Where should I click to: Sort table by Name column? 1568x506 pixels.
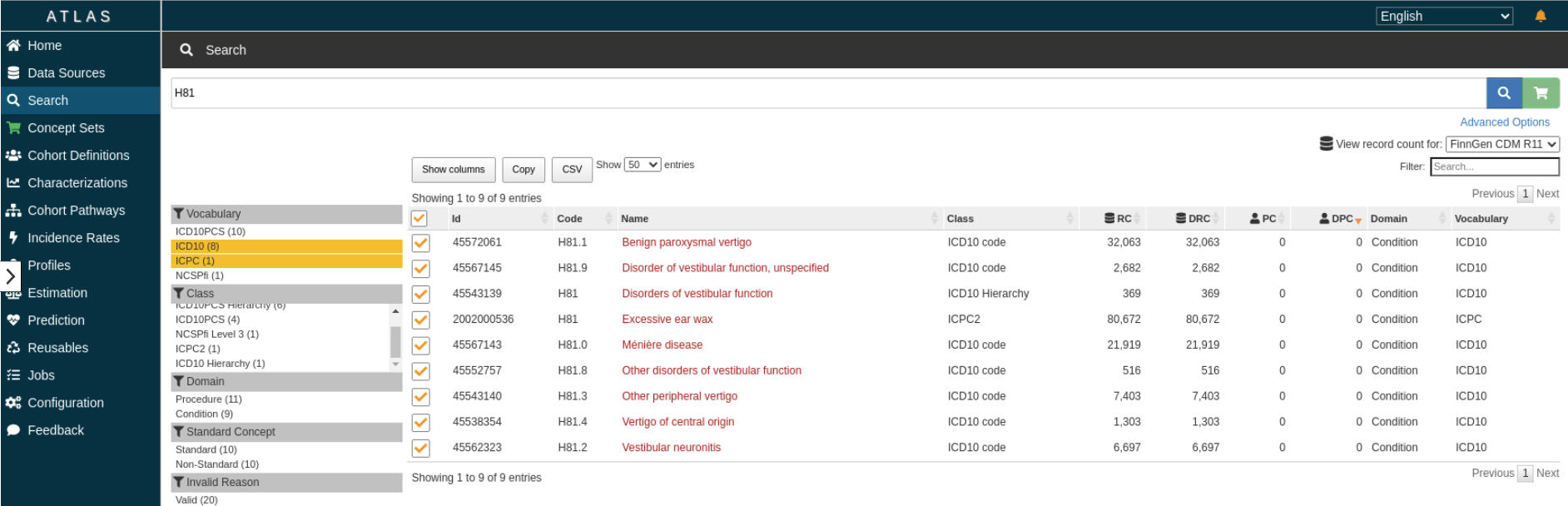point(779,219)
